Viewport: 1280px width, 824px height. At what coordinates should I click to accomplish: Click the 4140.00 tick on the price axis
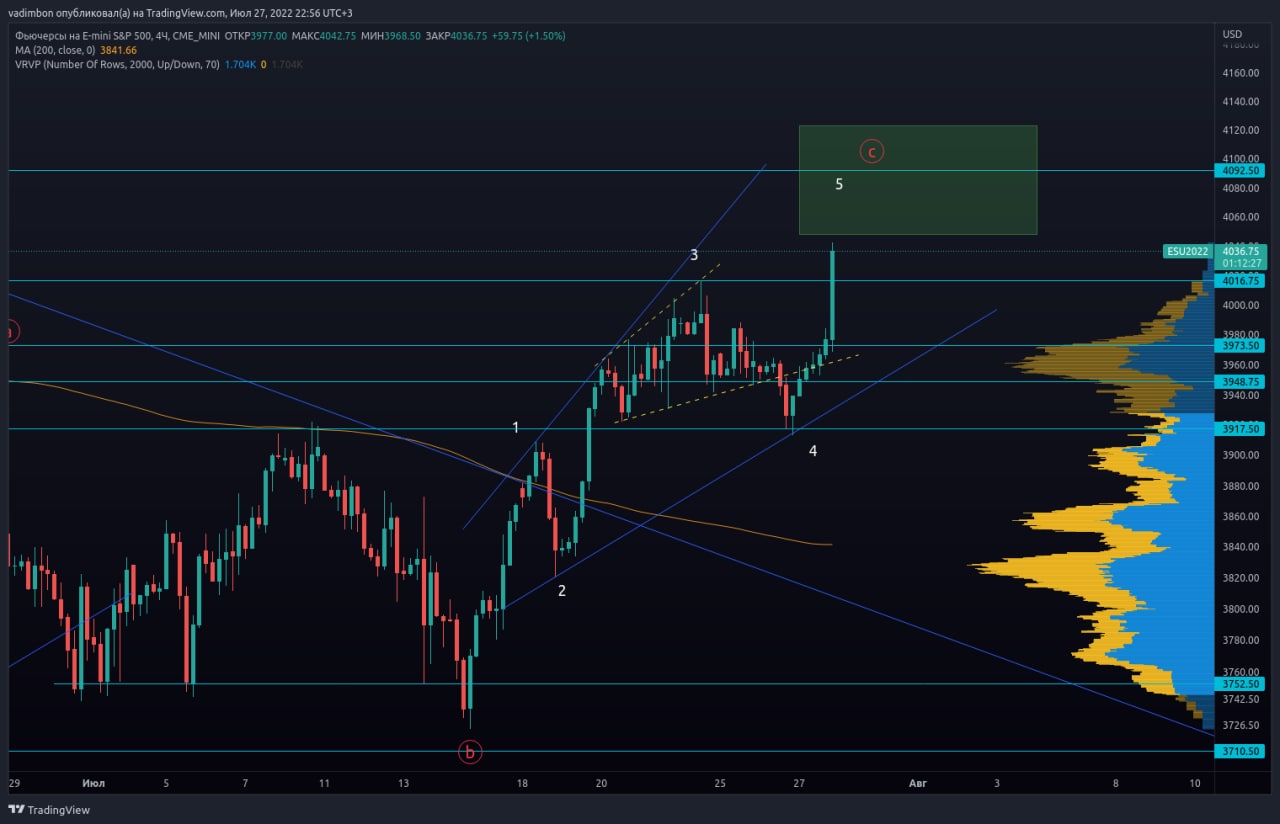(1240, 102)
